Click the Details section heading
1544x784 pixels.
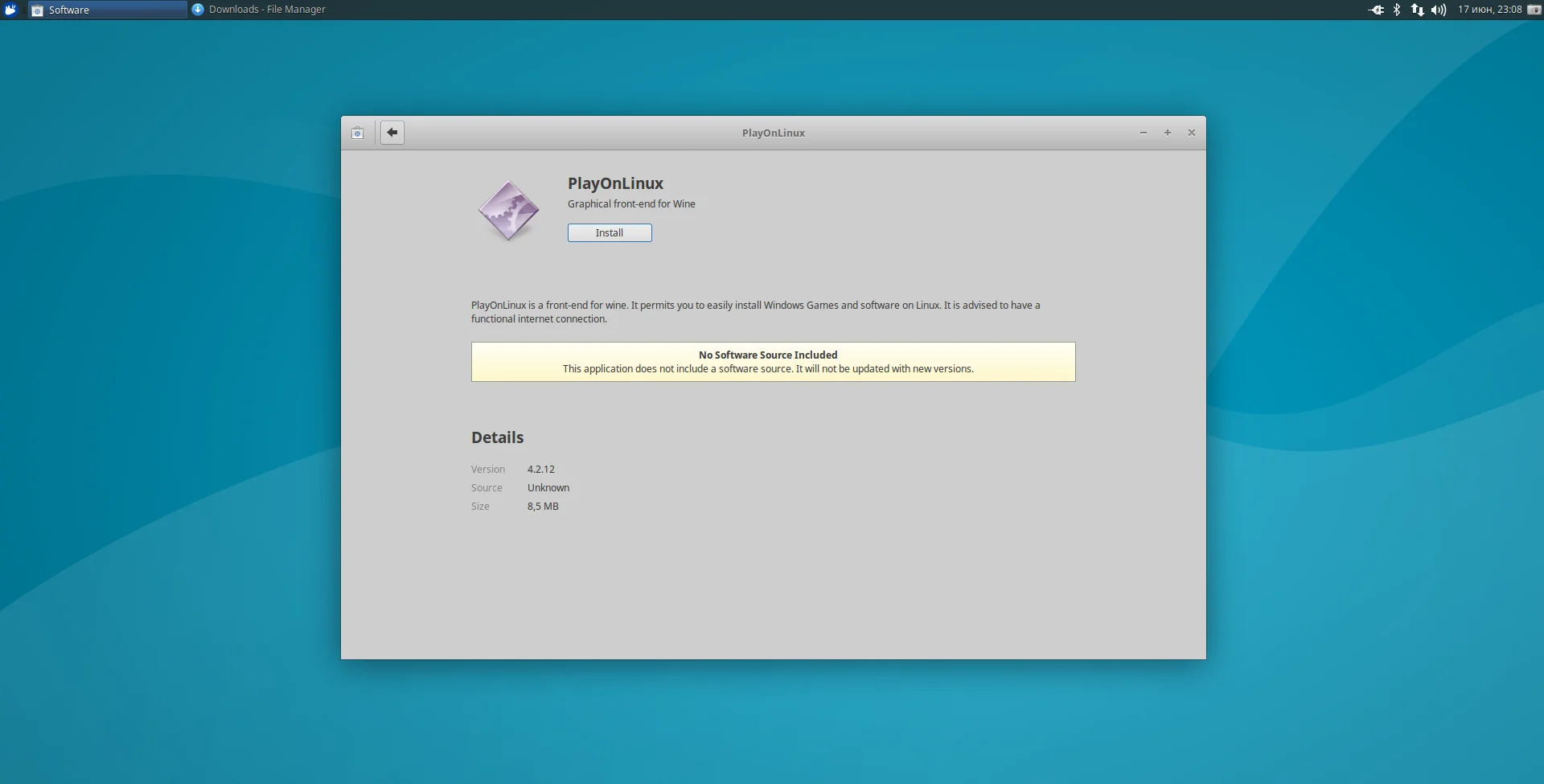497,437
